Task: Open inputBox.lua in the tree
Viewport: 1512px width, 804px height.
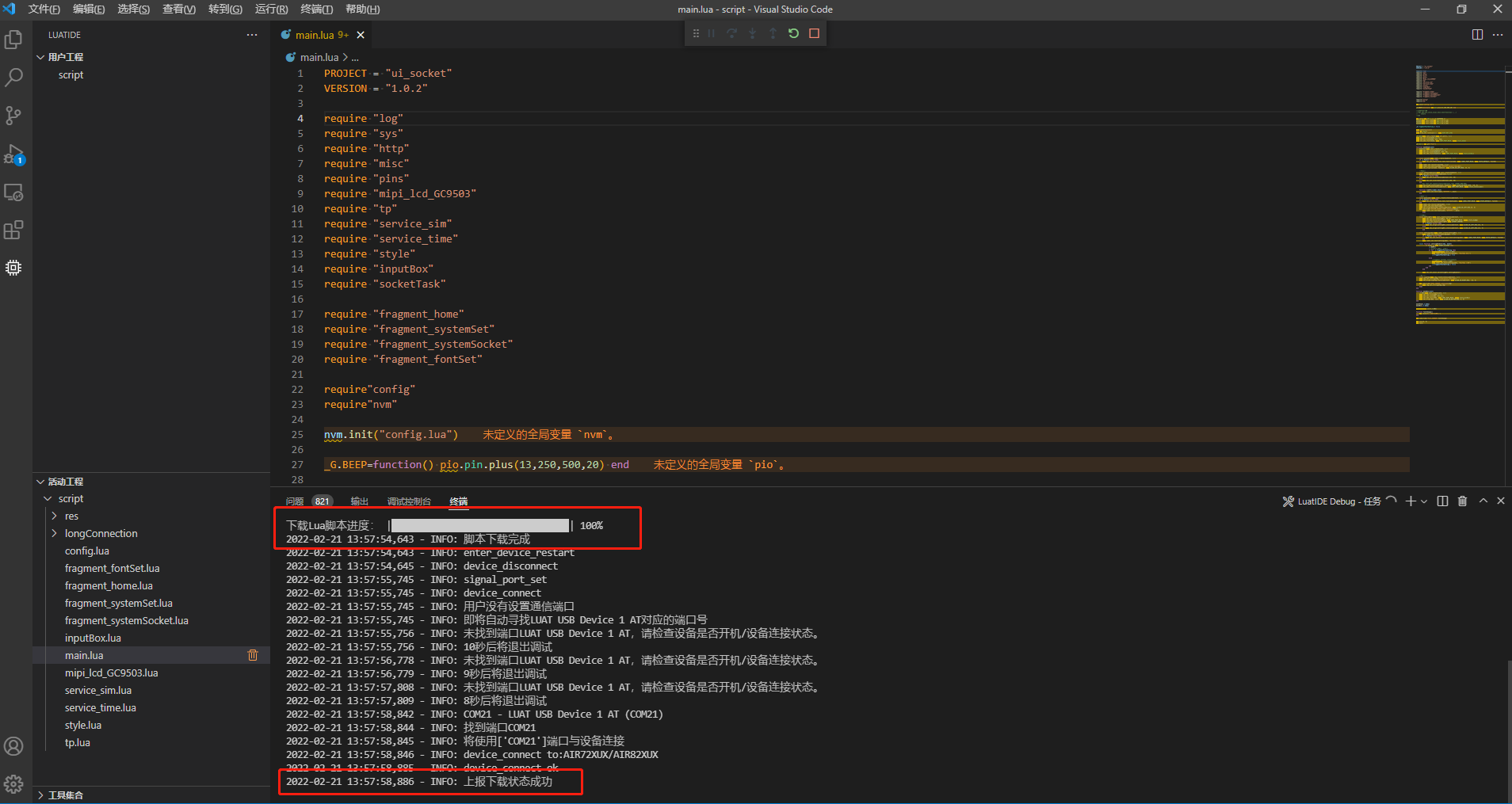Action: click(x=93, y=638)
